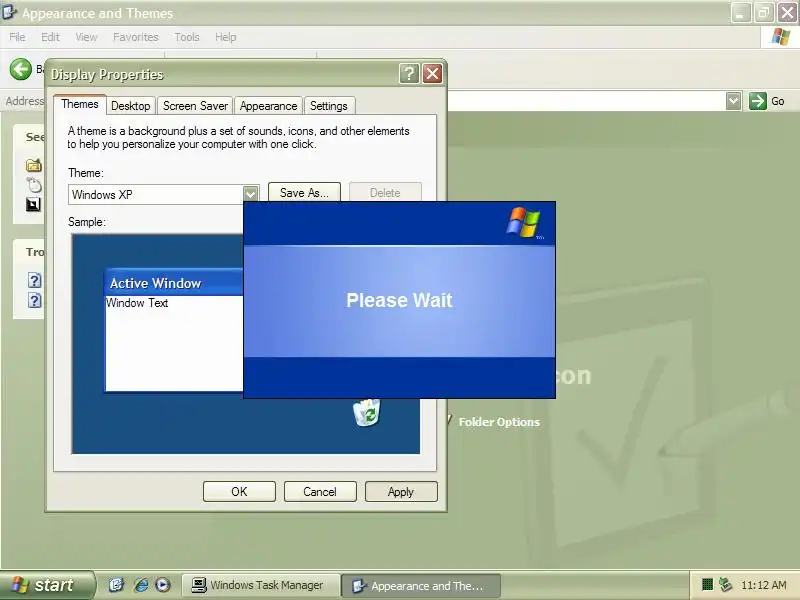Minimize the Appearance and Themes window
Viewport: 800px width, 600px height.
tap(740, 13)
